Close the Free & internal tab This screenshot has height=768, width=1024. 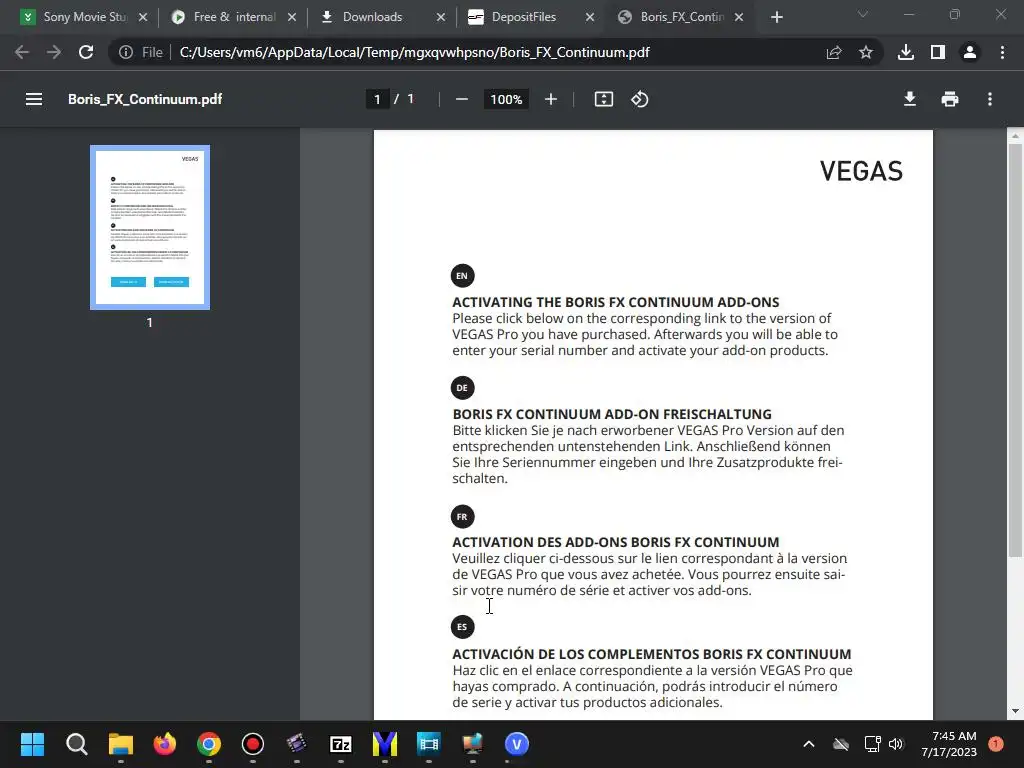(292, 17)
